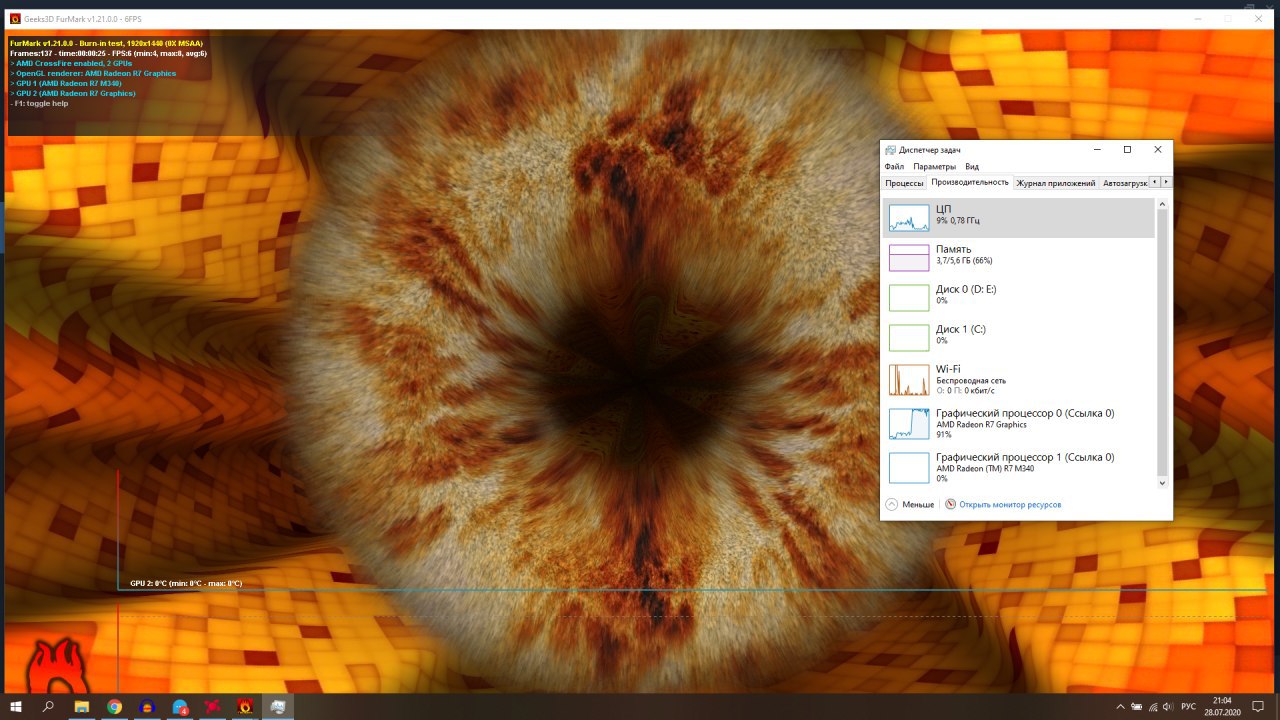The image size is (1280, 720).
Task: Select the Память performance item
Action: (x=1018, y=258)
